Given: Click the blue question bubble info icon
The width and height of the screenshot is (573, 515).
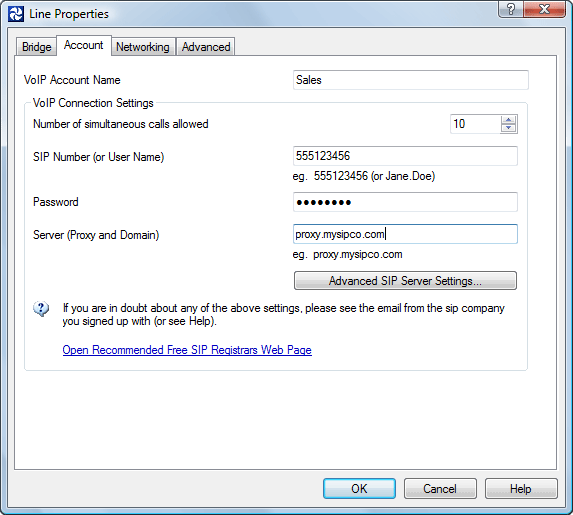Looking at the screenshot, I should (x=41, y=309).
